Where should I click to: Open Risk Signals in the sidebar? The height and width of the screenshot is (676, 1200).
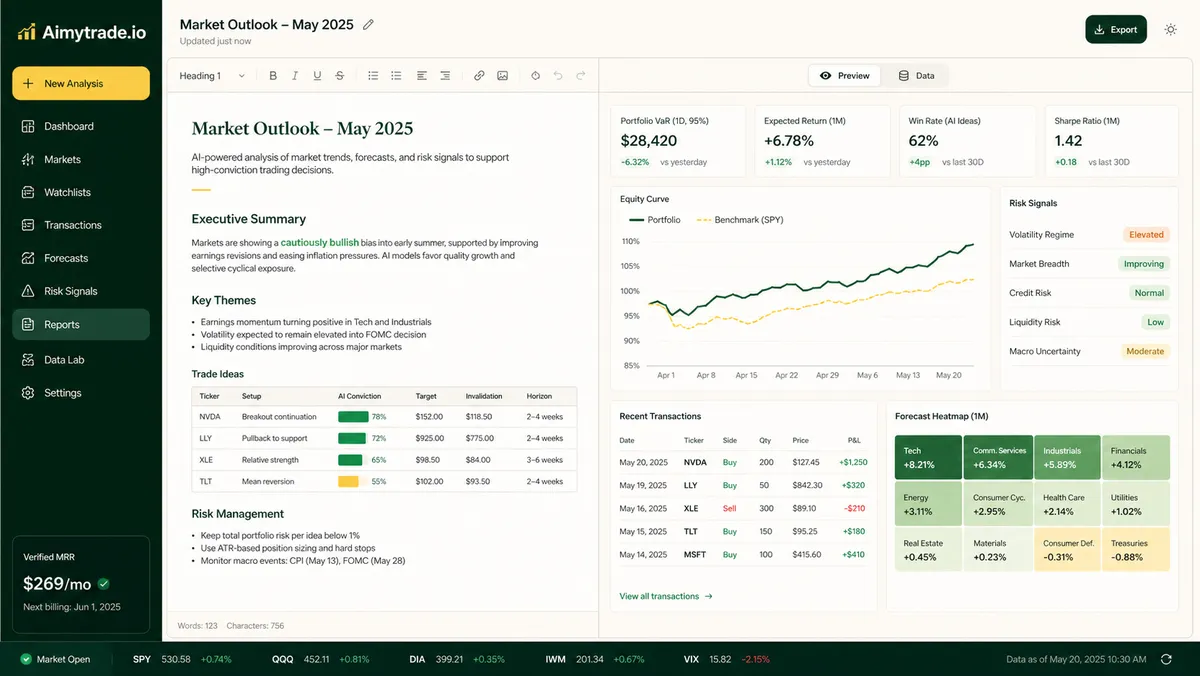click(x=81, y=292)
